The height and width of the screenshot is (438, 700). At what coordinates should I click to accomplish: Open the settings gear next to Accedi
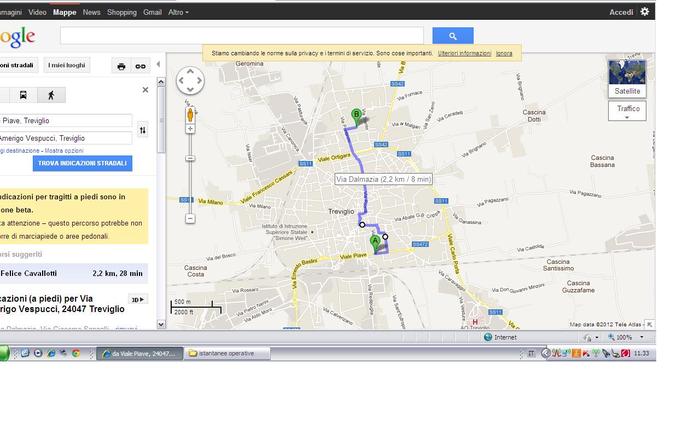point(645,12)
